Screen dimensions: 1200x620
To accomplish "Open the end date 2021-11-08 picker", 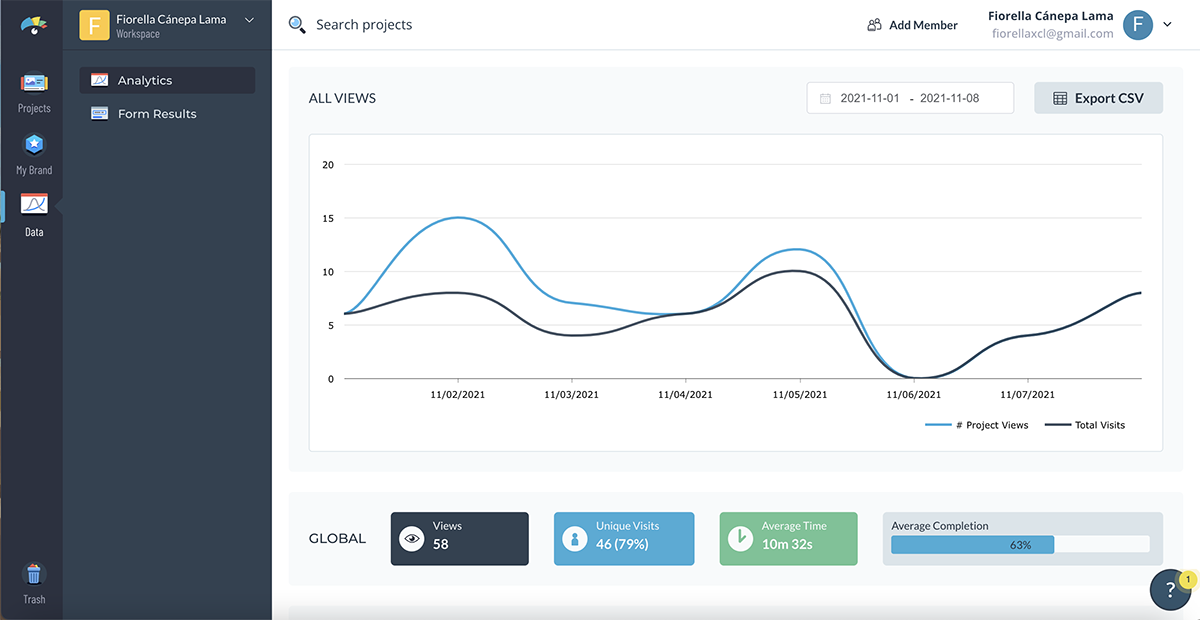I will point(950,99).
